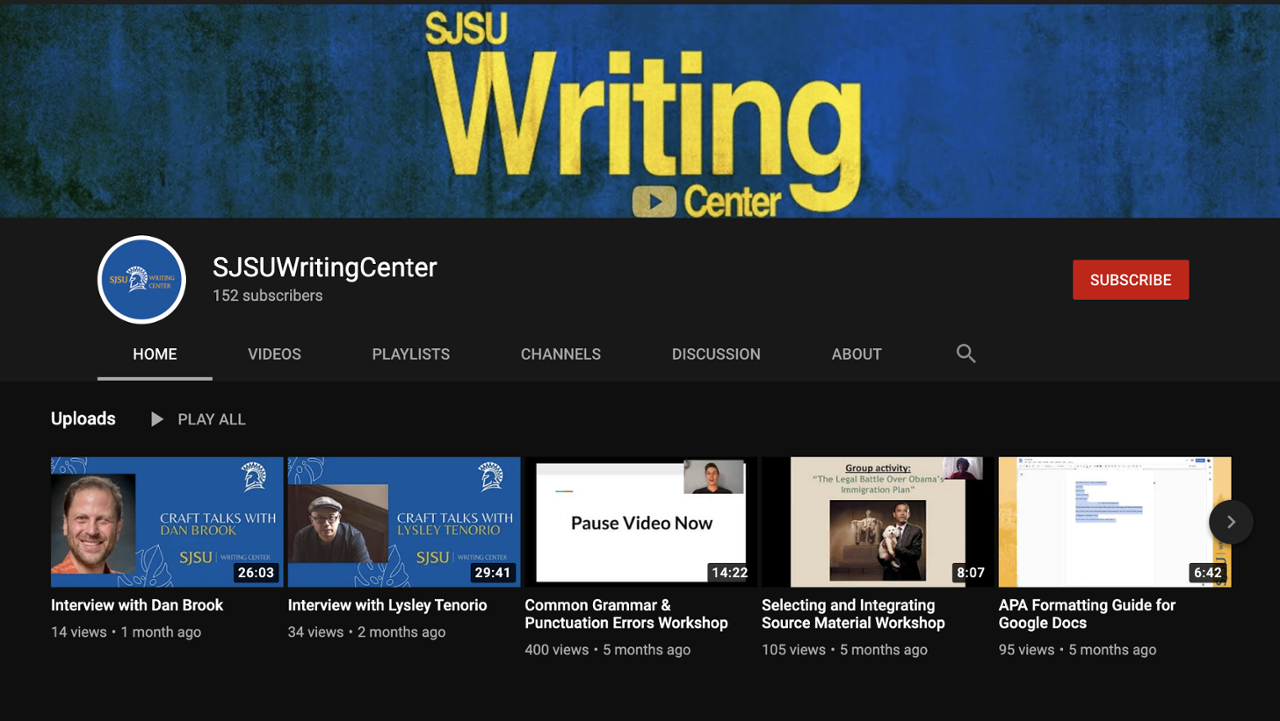This screenshot has width=1280, height=721.
Task: Select the Home tab
Action: [x=155, y=354]
